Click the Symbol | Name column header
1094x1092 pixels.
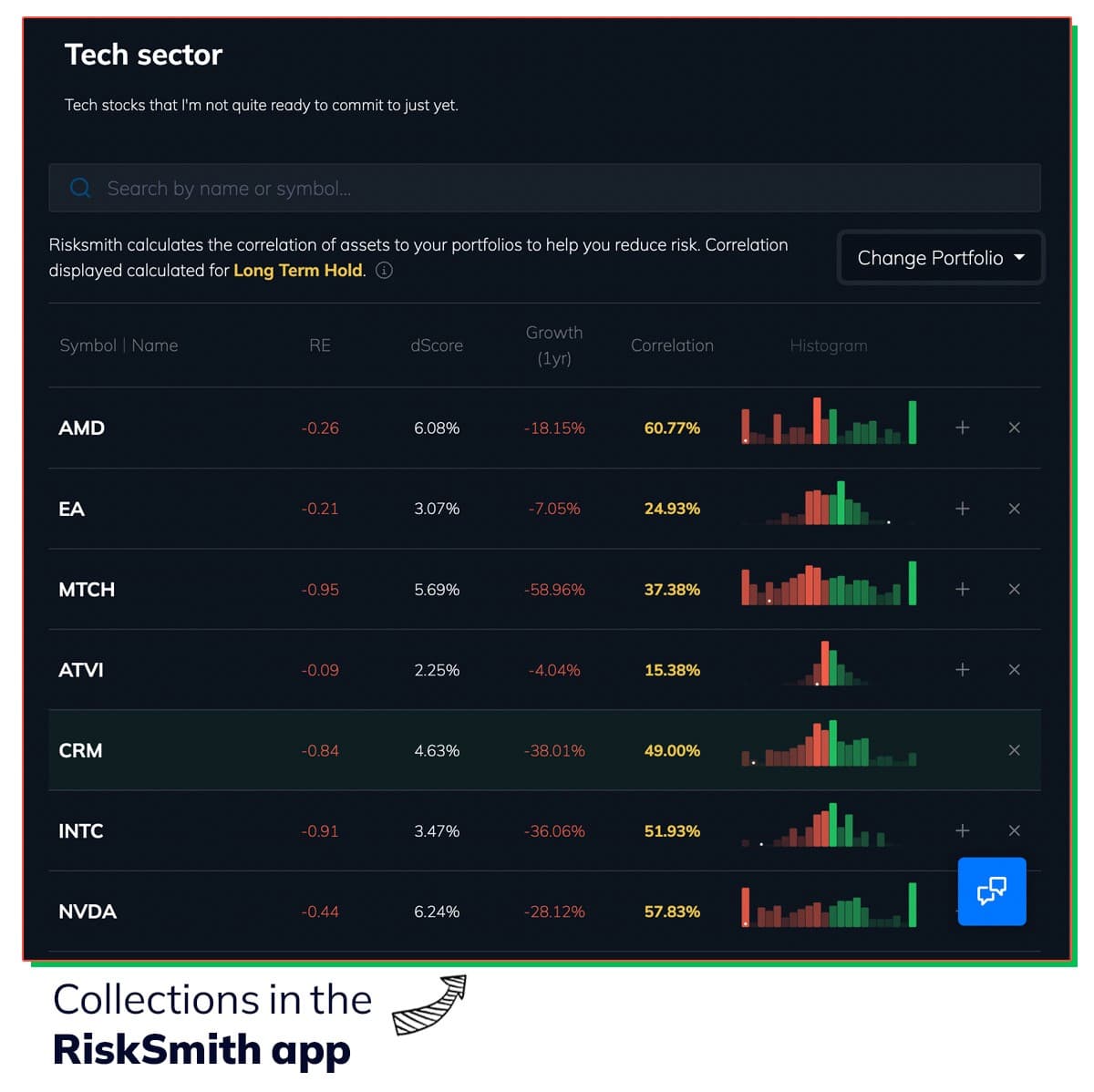pos(119,345)
